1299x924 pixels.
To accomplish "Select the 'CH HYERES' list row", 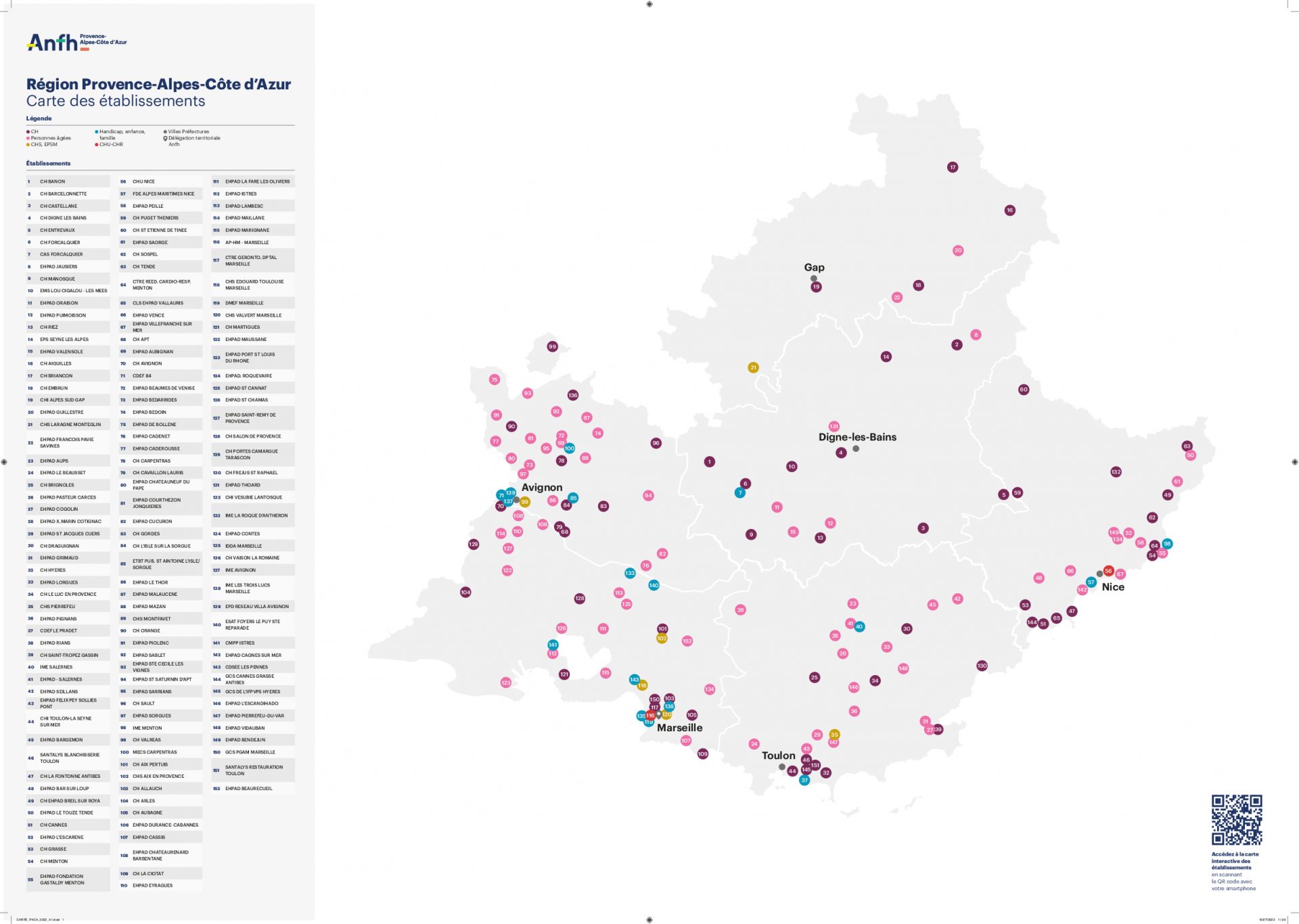I will click(68, 570).
